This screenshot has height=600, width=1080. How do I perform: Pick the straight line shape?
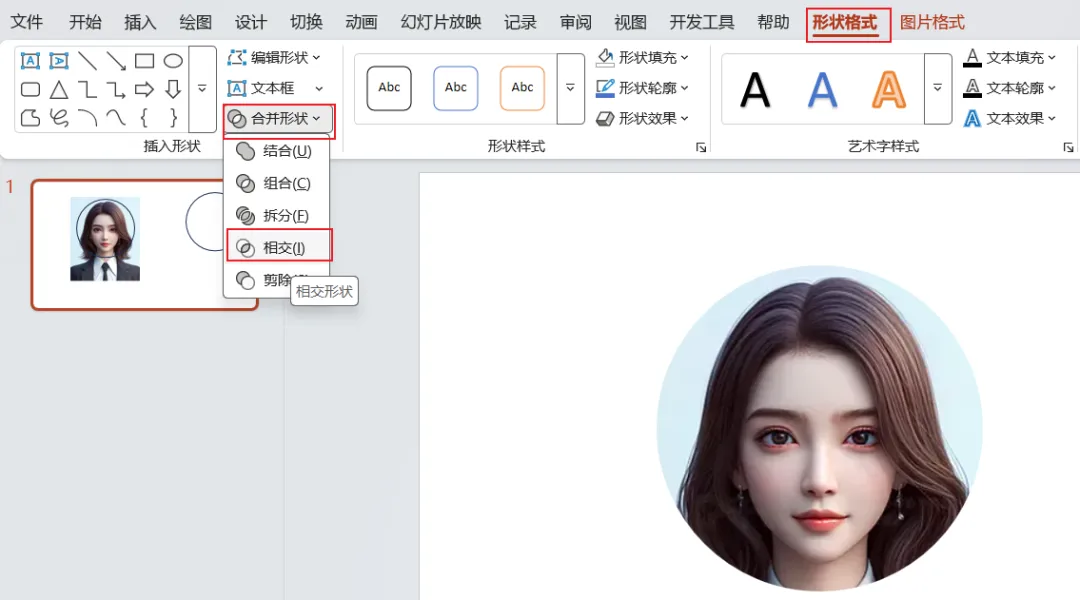(x=87, y=61)
